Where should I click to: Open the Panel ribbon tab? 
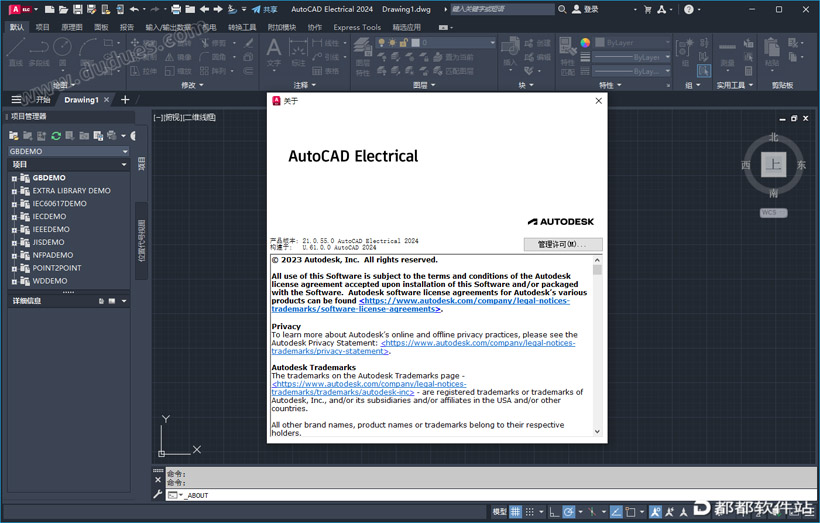tap(101, 27)
